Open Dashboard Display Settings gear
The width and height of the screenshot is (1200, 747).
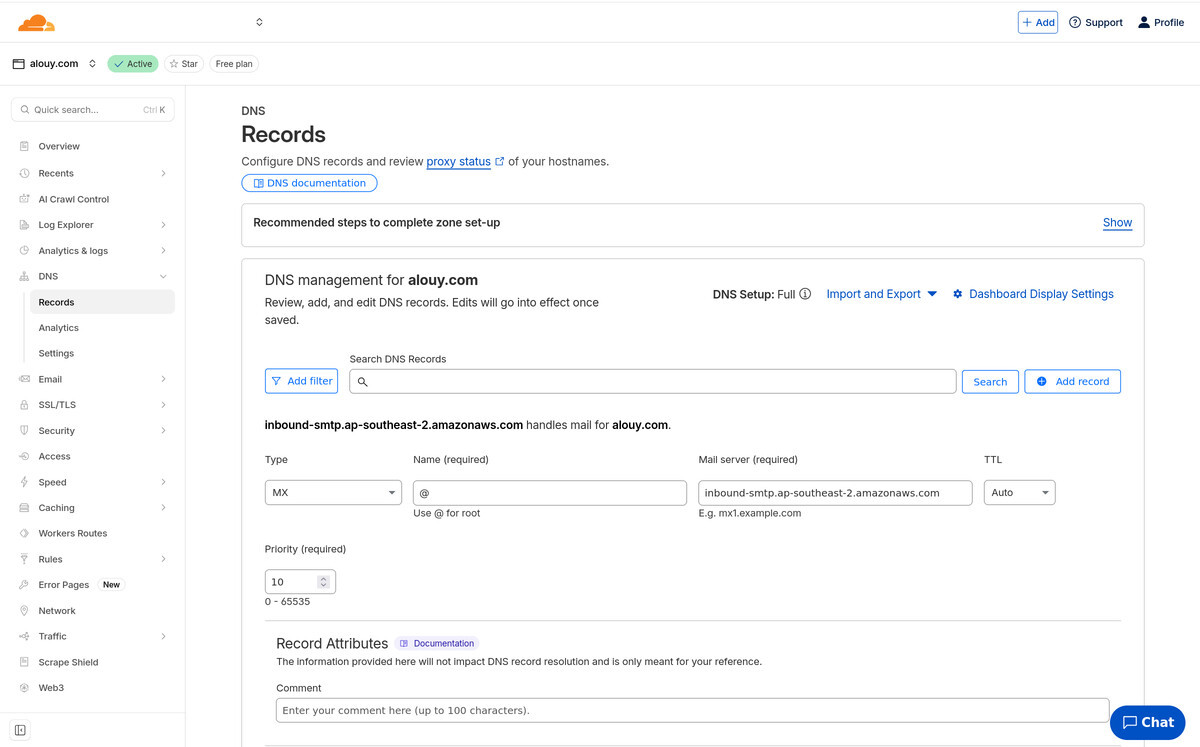[958, 294]
